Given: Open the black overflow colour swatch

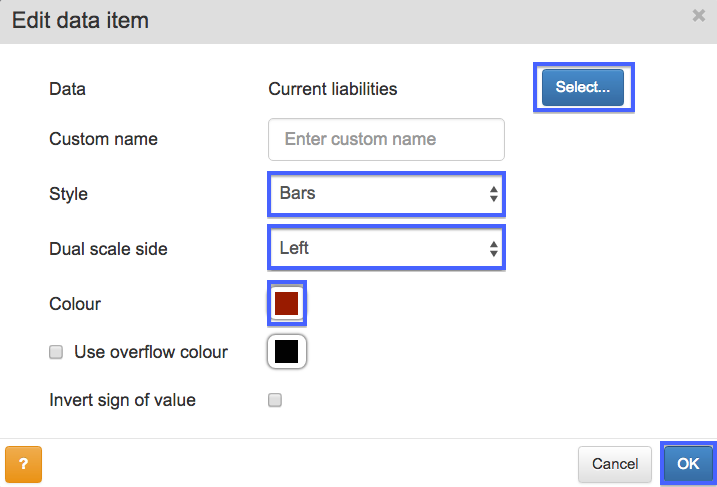Looking at the screenshot, I should (287, 352).
